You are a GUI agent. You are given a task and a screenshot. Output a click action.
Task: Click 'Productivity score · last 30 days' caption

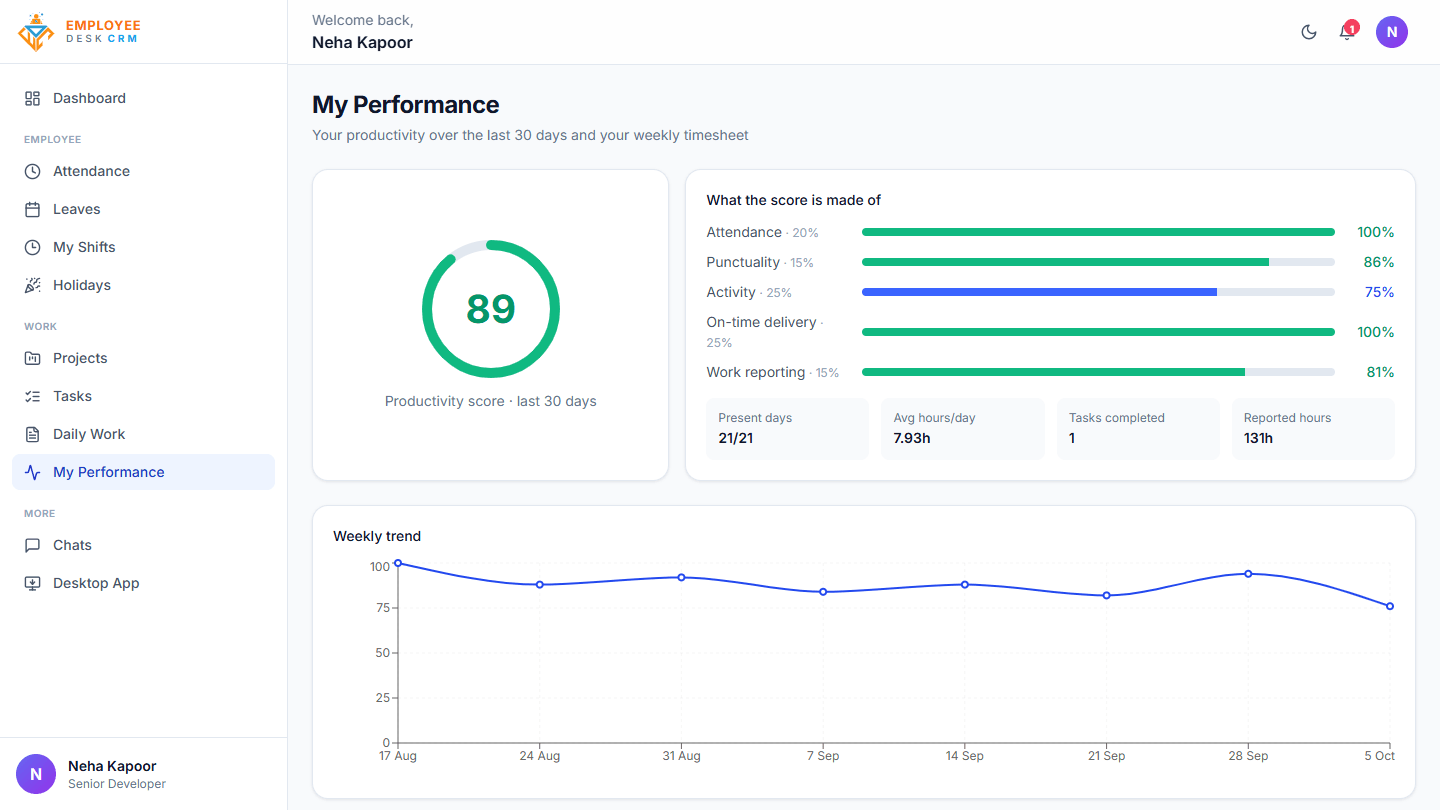pyautogui.click(x=490, y=401)
